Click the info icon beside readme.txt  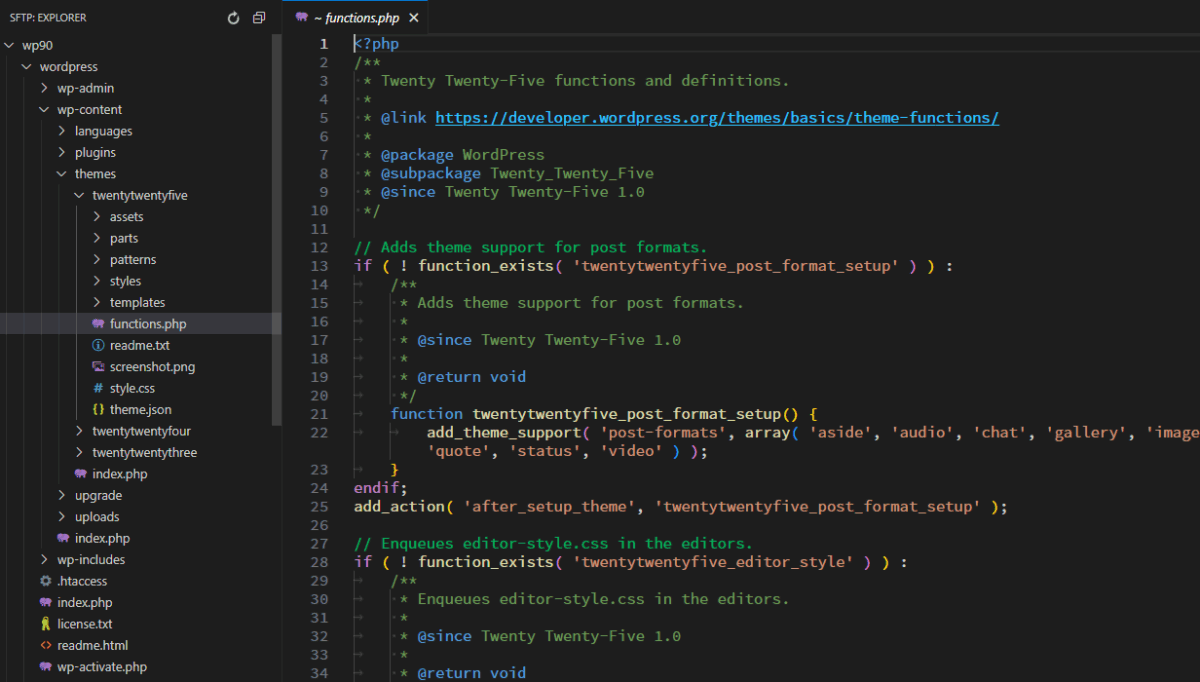[x=98, y=345]
